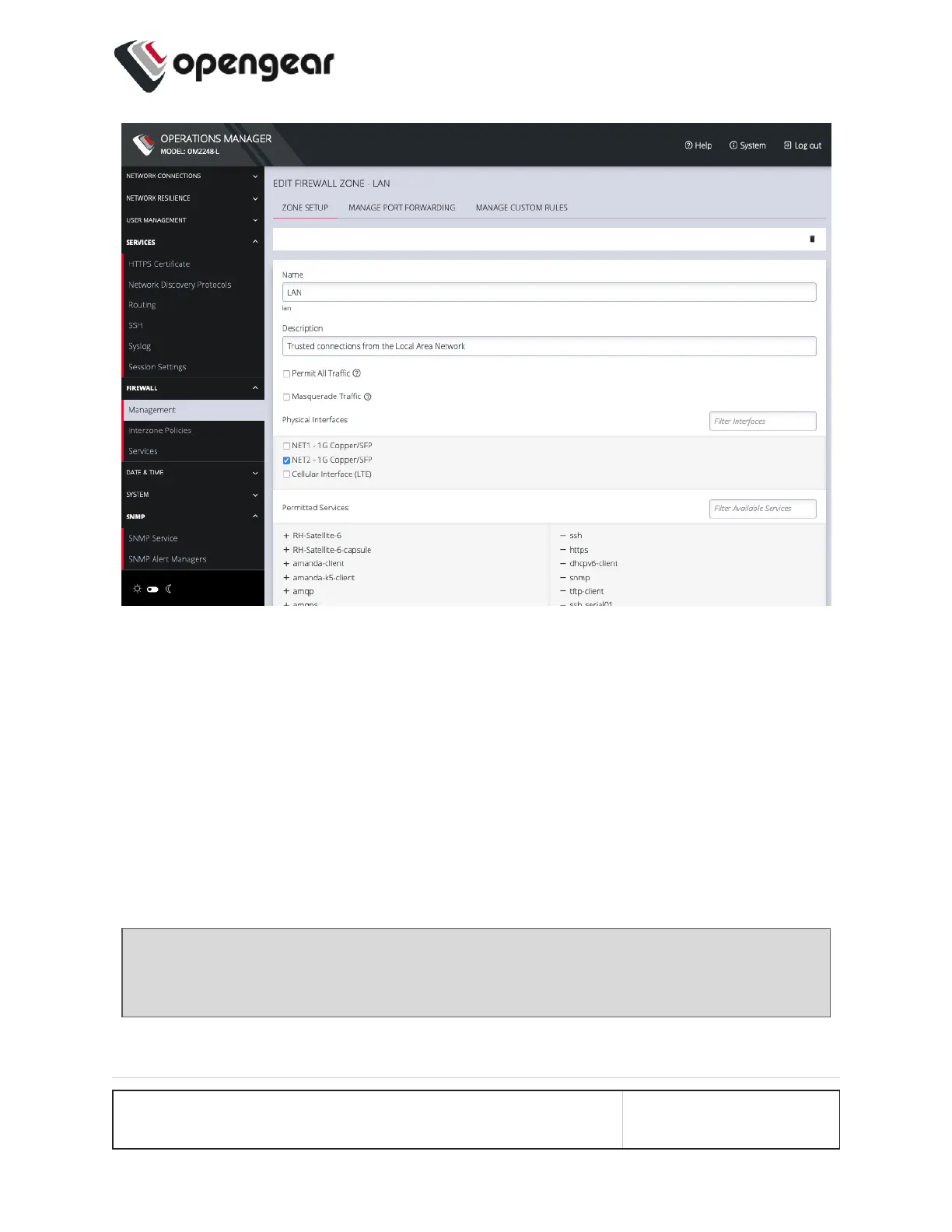The width and height of the screenshot is (952, 1232).
Task: Open Masquerade Traffic help tooltip
Action: [368, 397]
